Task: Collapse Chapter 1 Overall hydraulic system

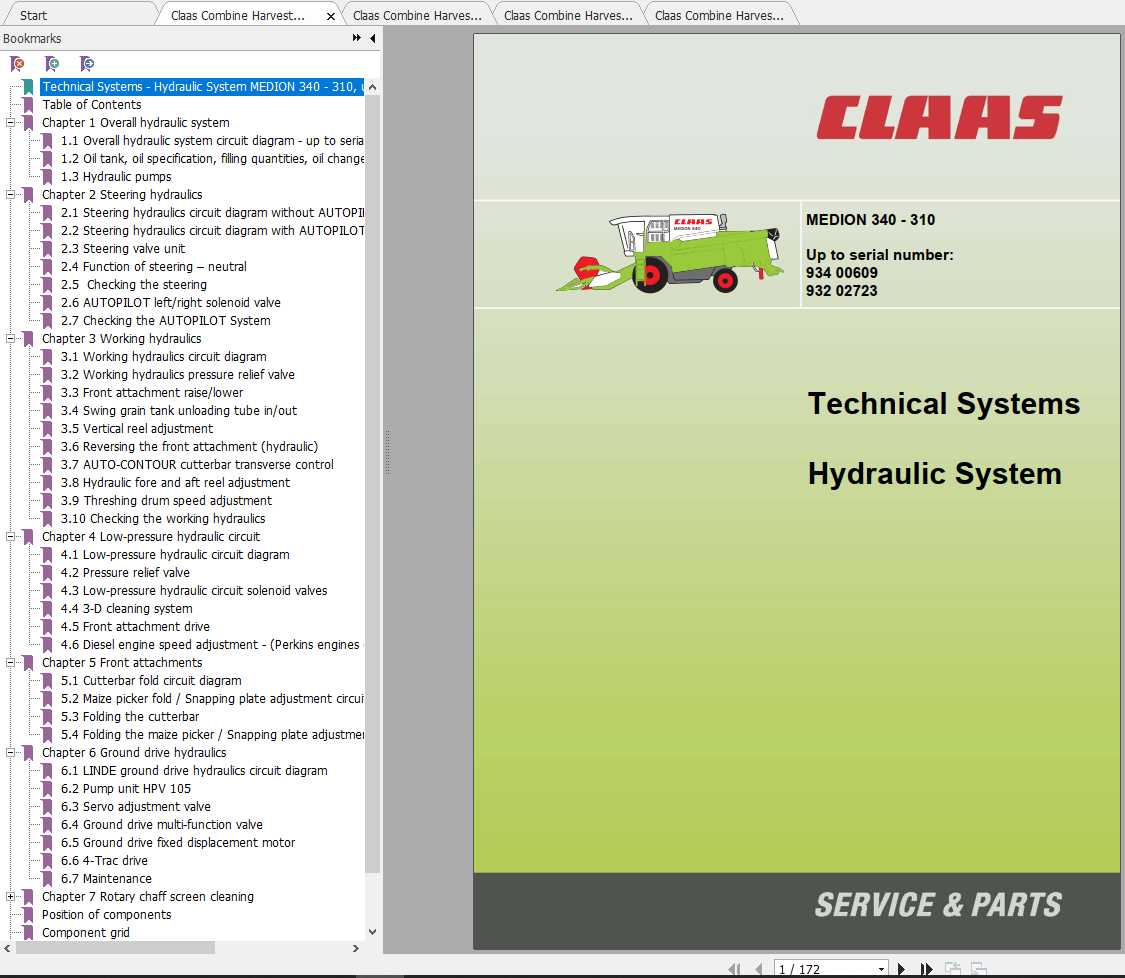Action: (x=9, y=122)
